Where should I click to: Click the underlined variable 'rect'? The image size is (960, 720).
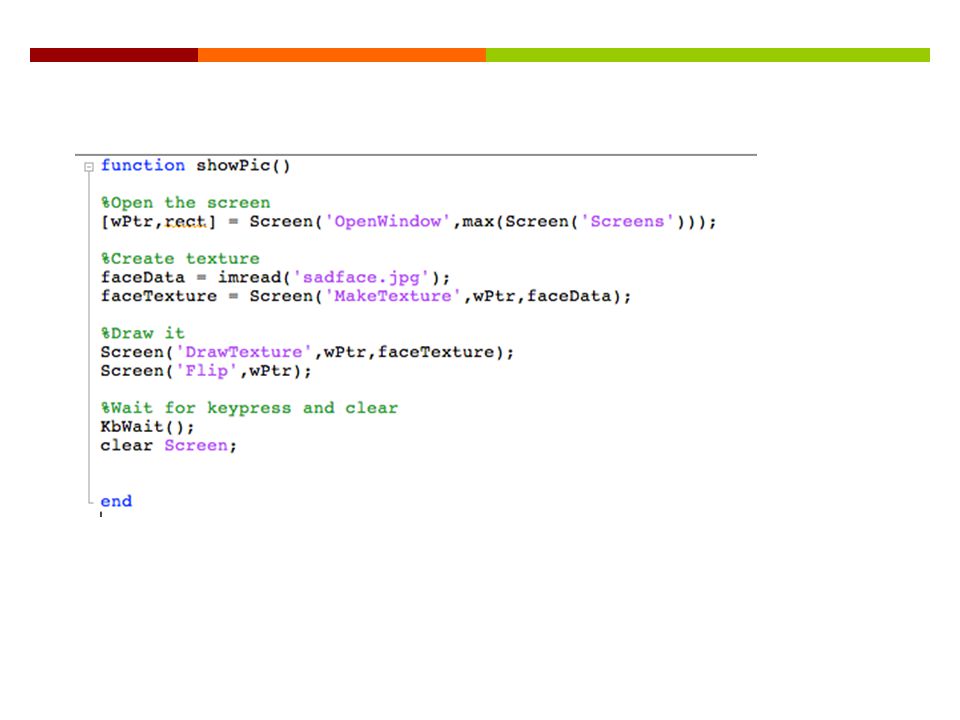pyautogui.click(x=185, y=222)
